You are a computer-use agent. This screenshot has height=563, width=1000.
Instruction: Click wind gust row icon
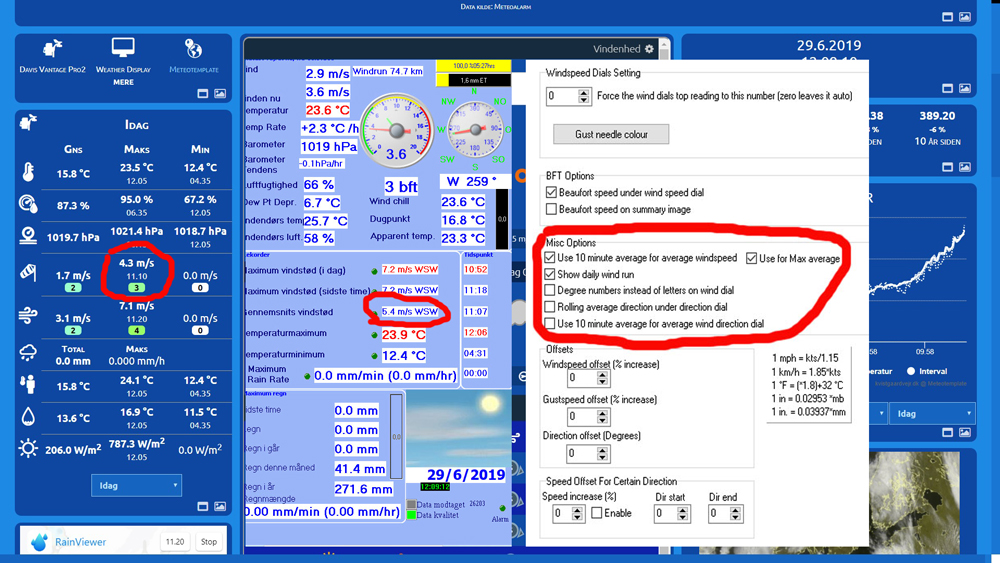(x=28, y=314)
